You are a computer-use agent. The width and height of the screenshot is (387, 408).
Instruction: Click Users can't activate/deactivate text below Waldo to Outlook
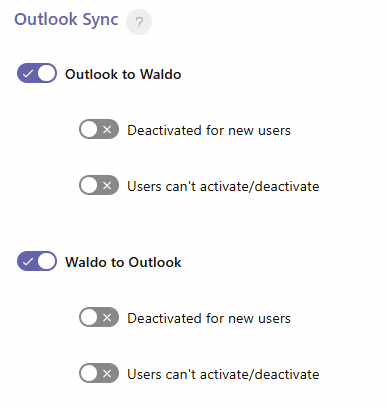tap(223, 374)
